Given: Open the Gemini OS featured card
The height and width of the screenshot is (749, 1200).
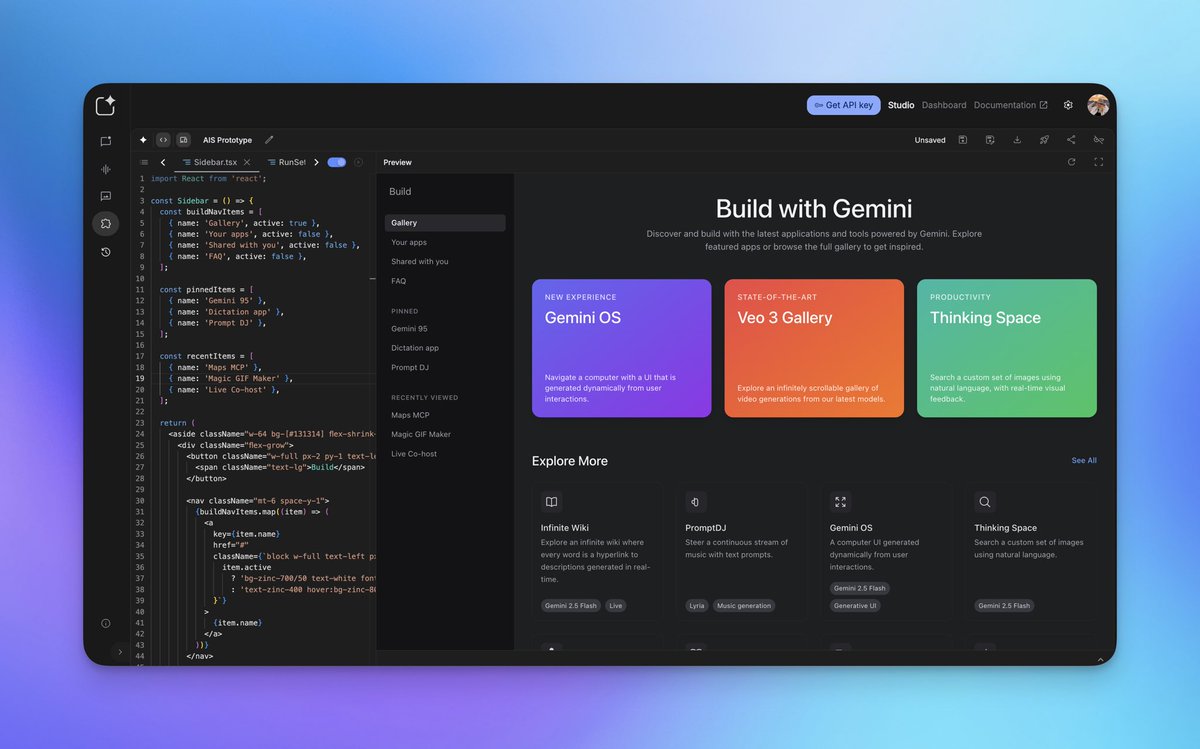Looking at the screenshot, I should click(x=622, y=348).
